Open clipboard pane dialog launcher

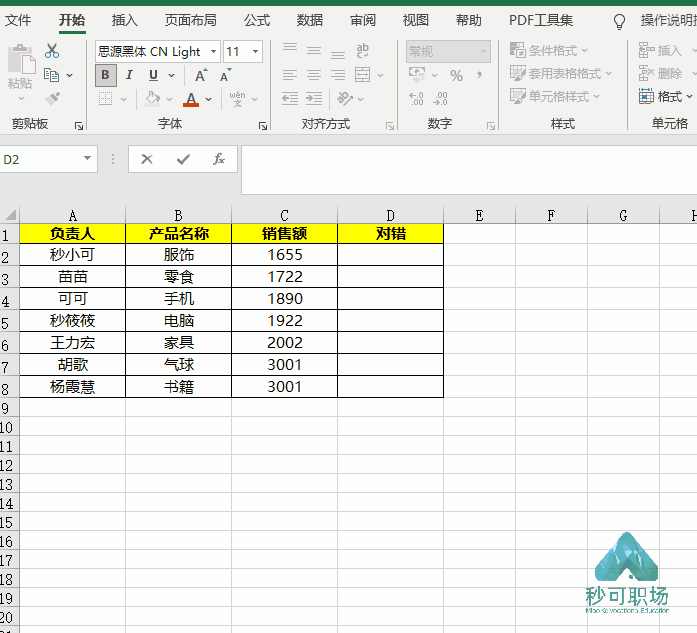[x=79, y=126]
